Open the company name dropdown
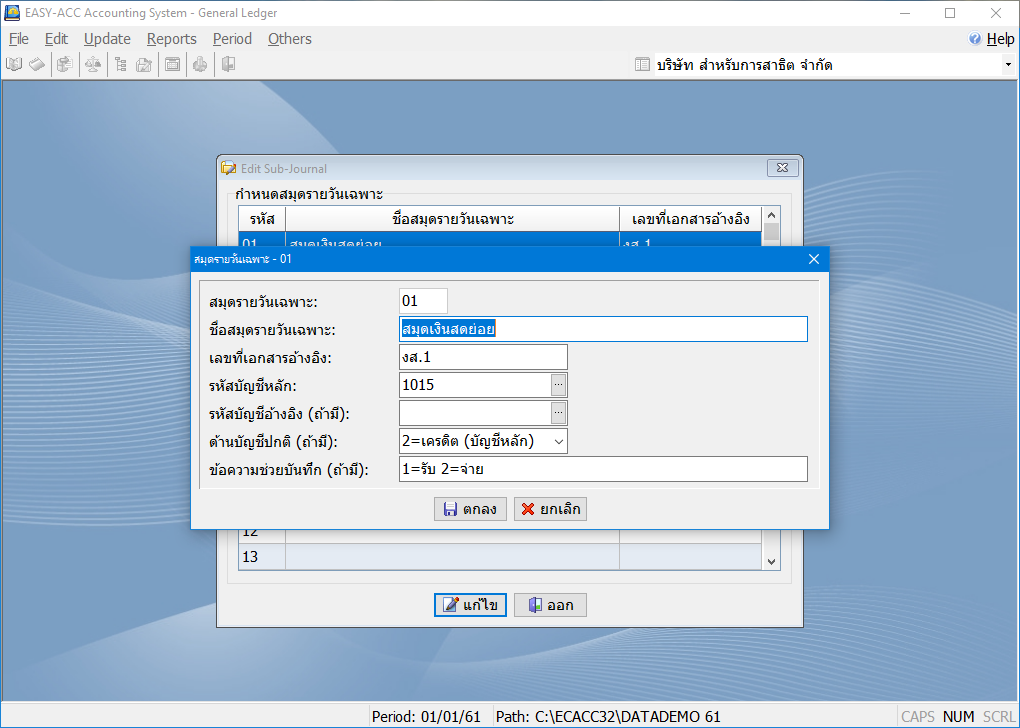Screen dimensions: 1020x728 [x=1007, y=65]
